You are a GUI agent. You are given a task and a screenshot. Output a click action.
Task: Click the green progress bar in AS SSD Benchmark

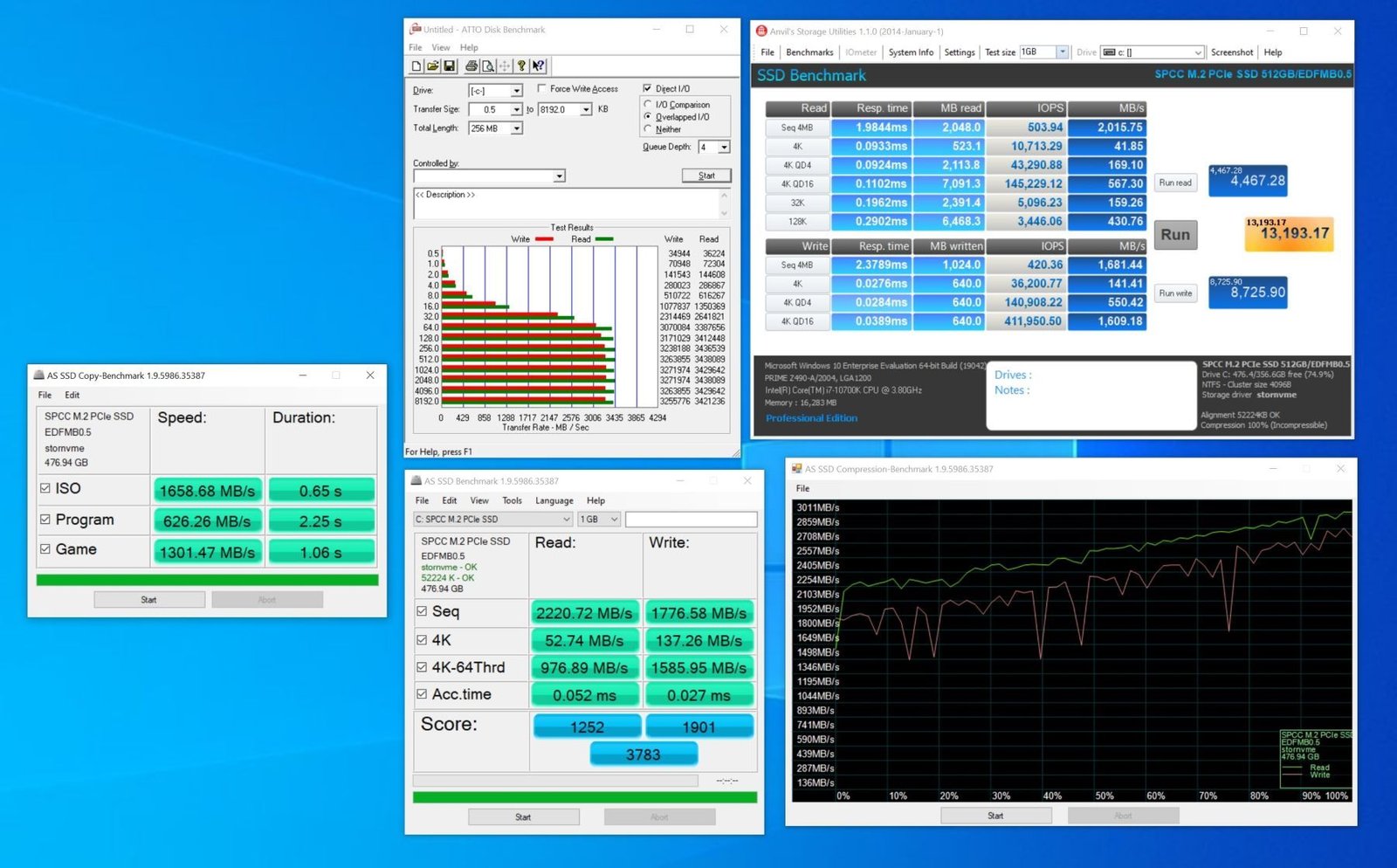coord(585,797)
